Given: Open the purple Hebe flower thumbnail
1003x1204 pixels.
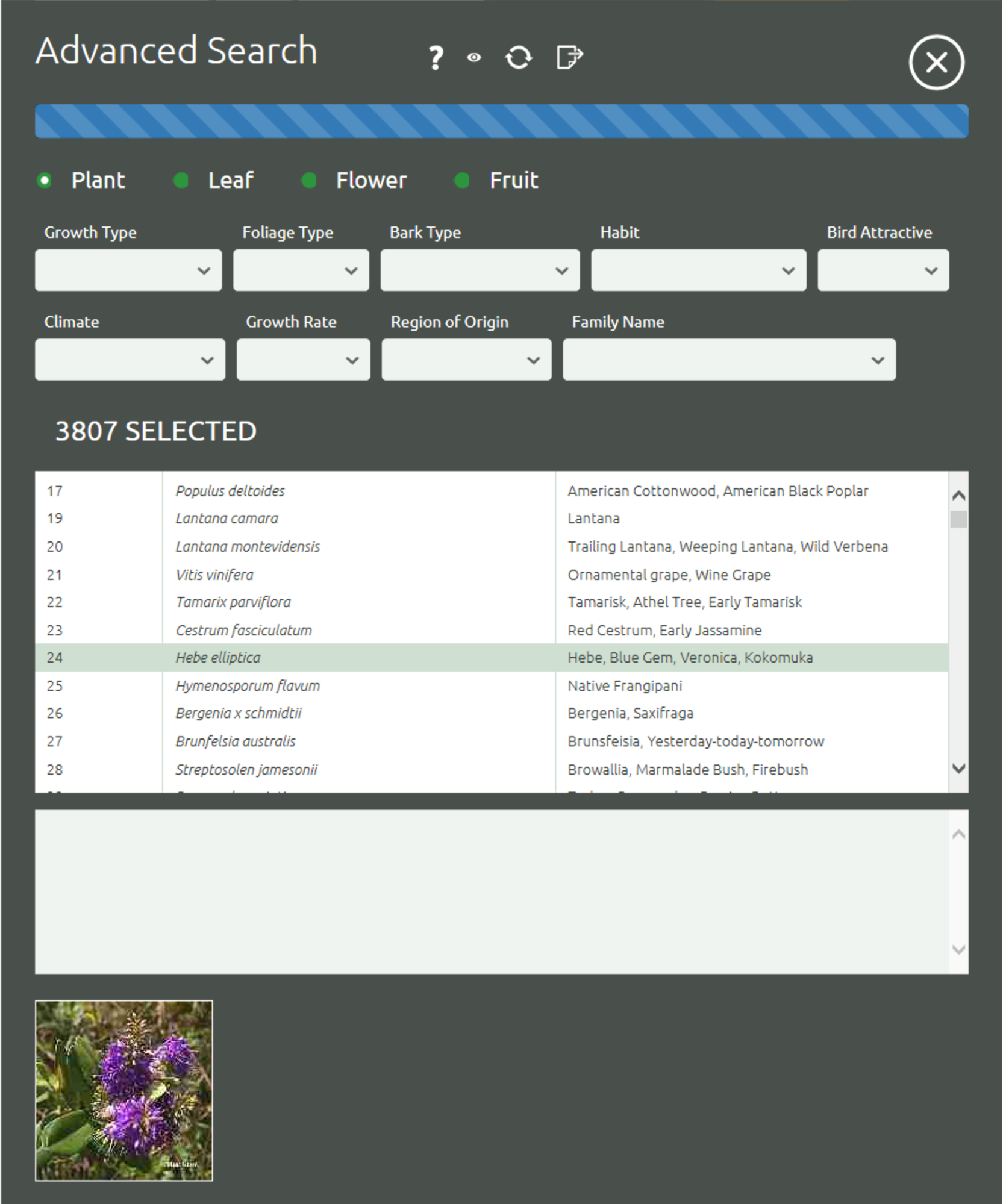Looking at the screenshot, I should pyautogui.click(x=124, y=1090).
